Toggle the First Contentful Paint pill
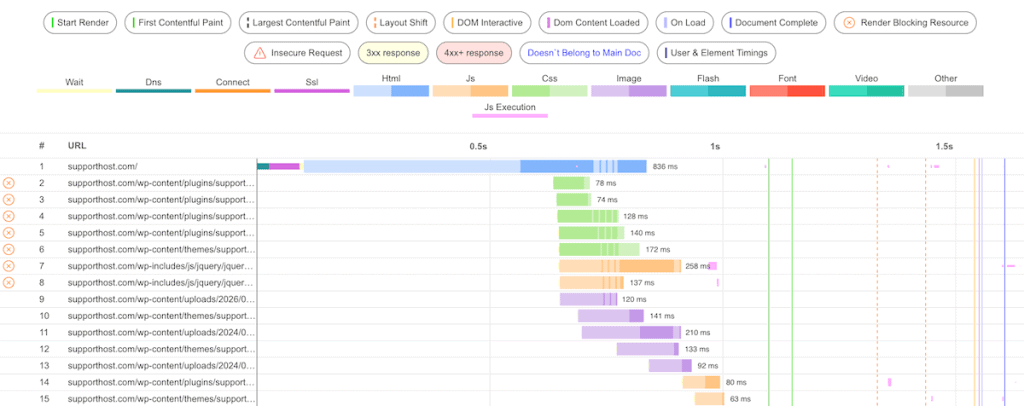 178,23
